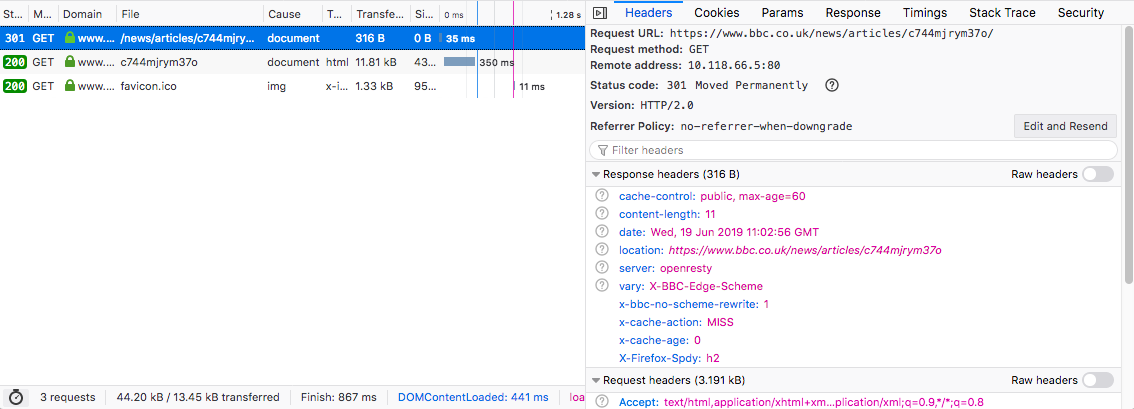Image resolution: width=1134 pixels, height=409 pixels.
Task: Click the help icon beside date header
Action: click(601, 232)
